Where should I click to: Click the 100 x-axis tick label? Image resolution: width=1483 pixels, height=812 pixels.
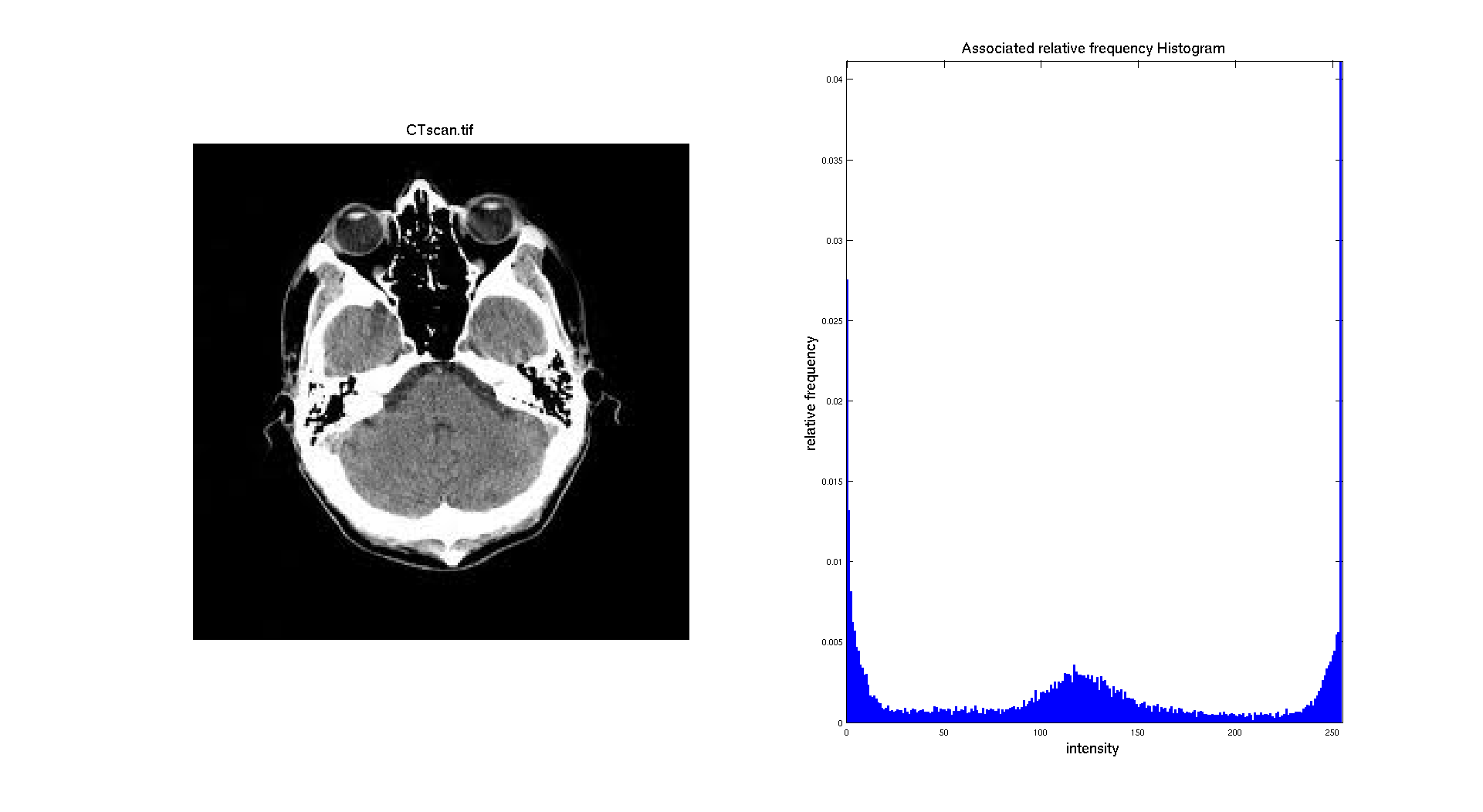(1041, 732)
